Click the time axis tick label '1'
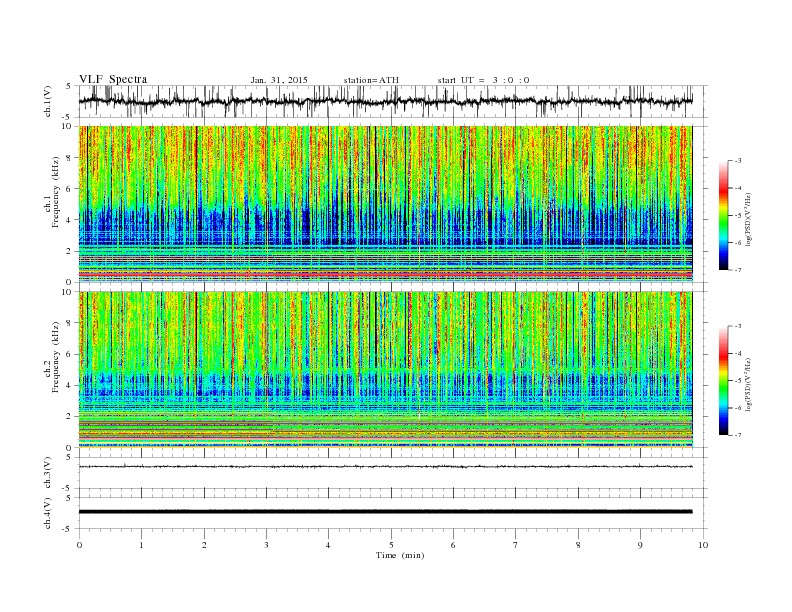This screenshot has height=612, width=792. (141, 545)
